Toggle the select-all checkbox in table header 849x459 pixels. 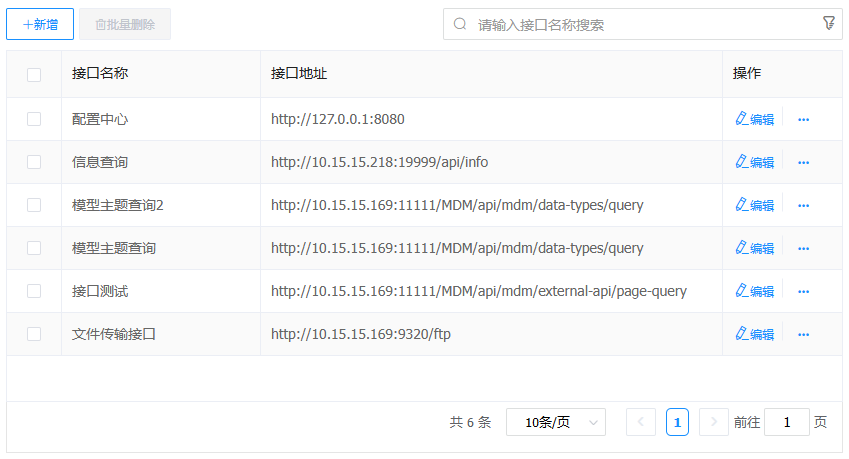34,74
